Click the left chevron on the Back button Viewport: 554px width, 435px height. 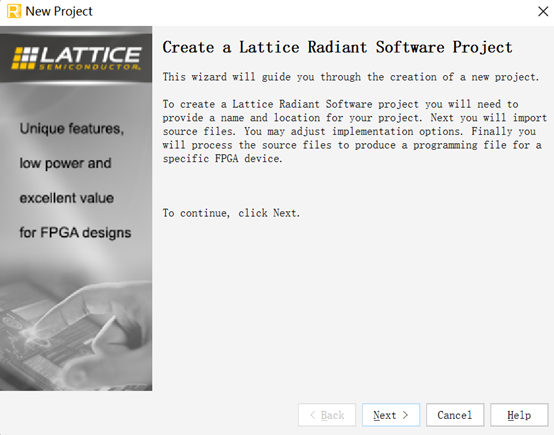coord(313,415)
